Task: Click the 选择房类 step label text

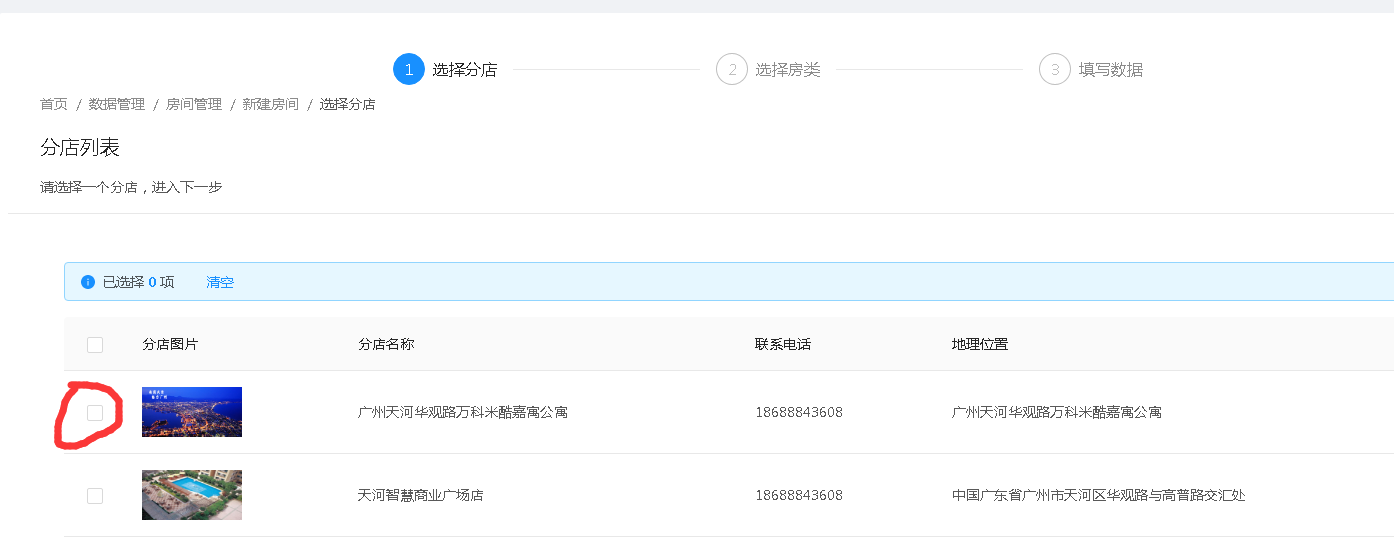Action: click(788, 70)
